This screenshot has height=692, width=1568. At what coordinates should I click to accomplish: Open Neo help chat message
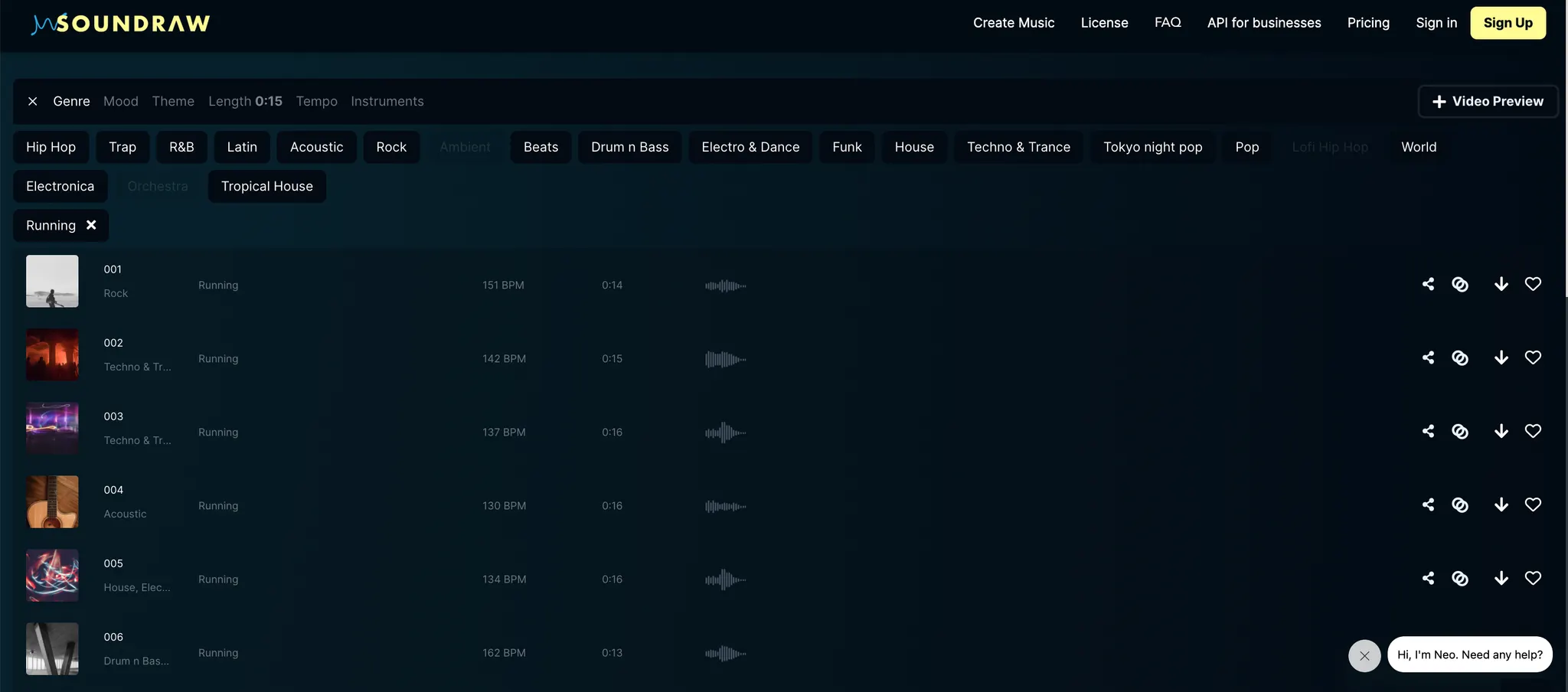click(1470, 654)
